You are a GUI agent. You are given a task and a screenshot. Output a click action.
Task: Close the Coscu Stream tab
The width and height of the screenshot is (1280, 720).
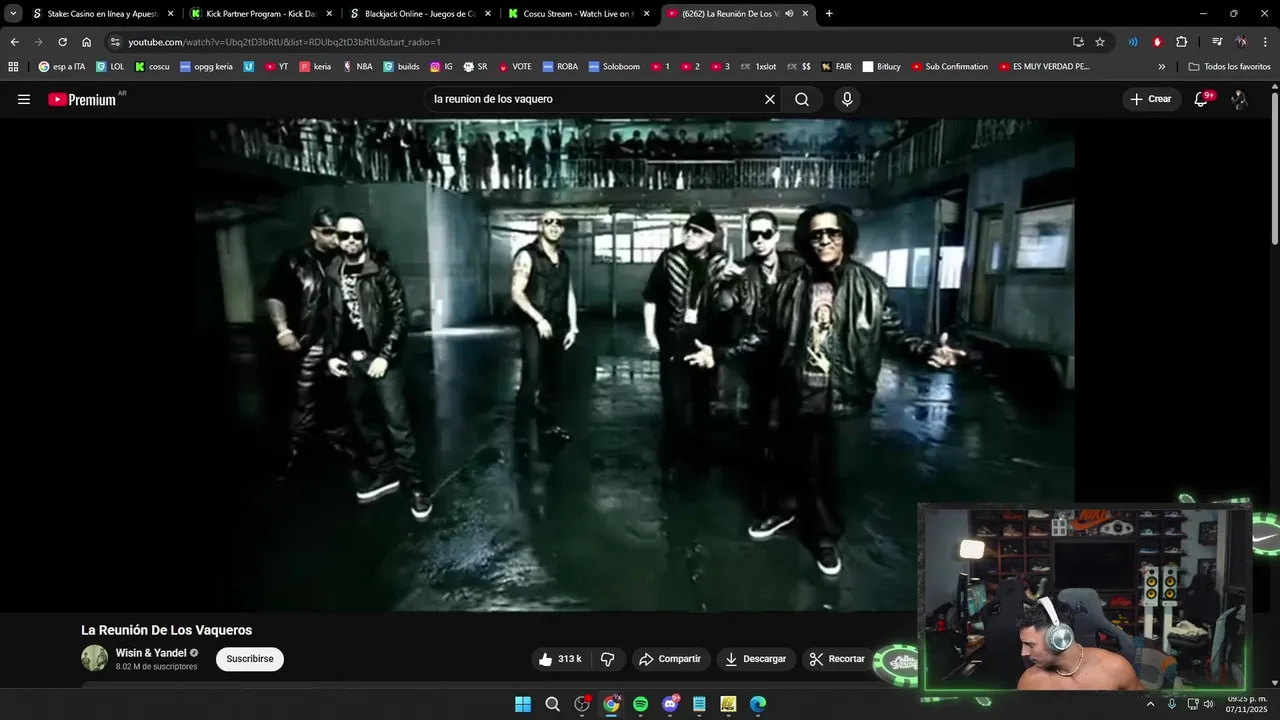coord(647,14)
